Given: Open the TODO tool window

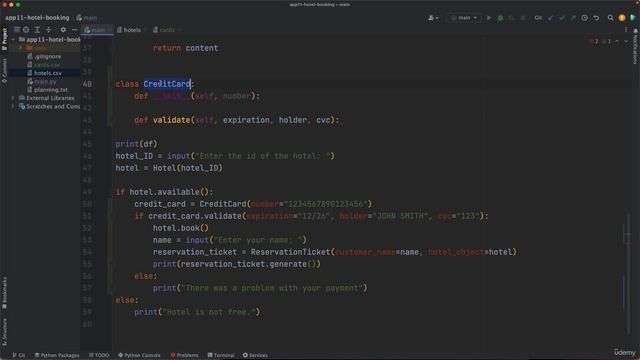Looking at the screenshot, I should 99,355.
